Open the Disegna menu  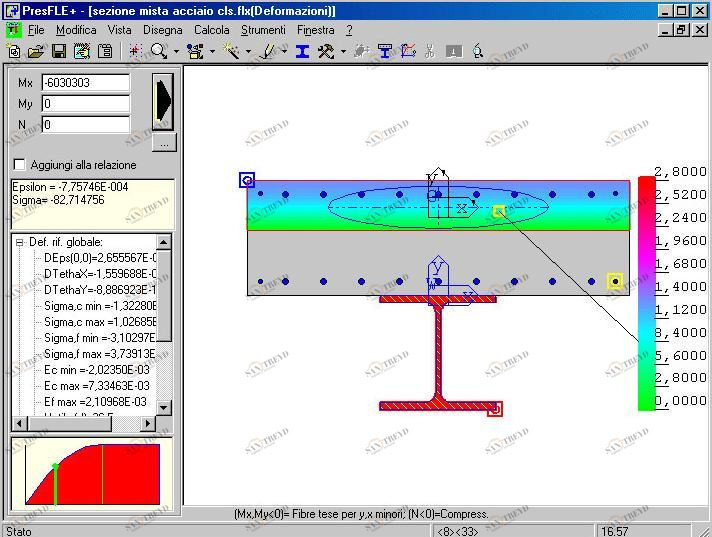(162, 30)
